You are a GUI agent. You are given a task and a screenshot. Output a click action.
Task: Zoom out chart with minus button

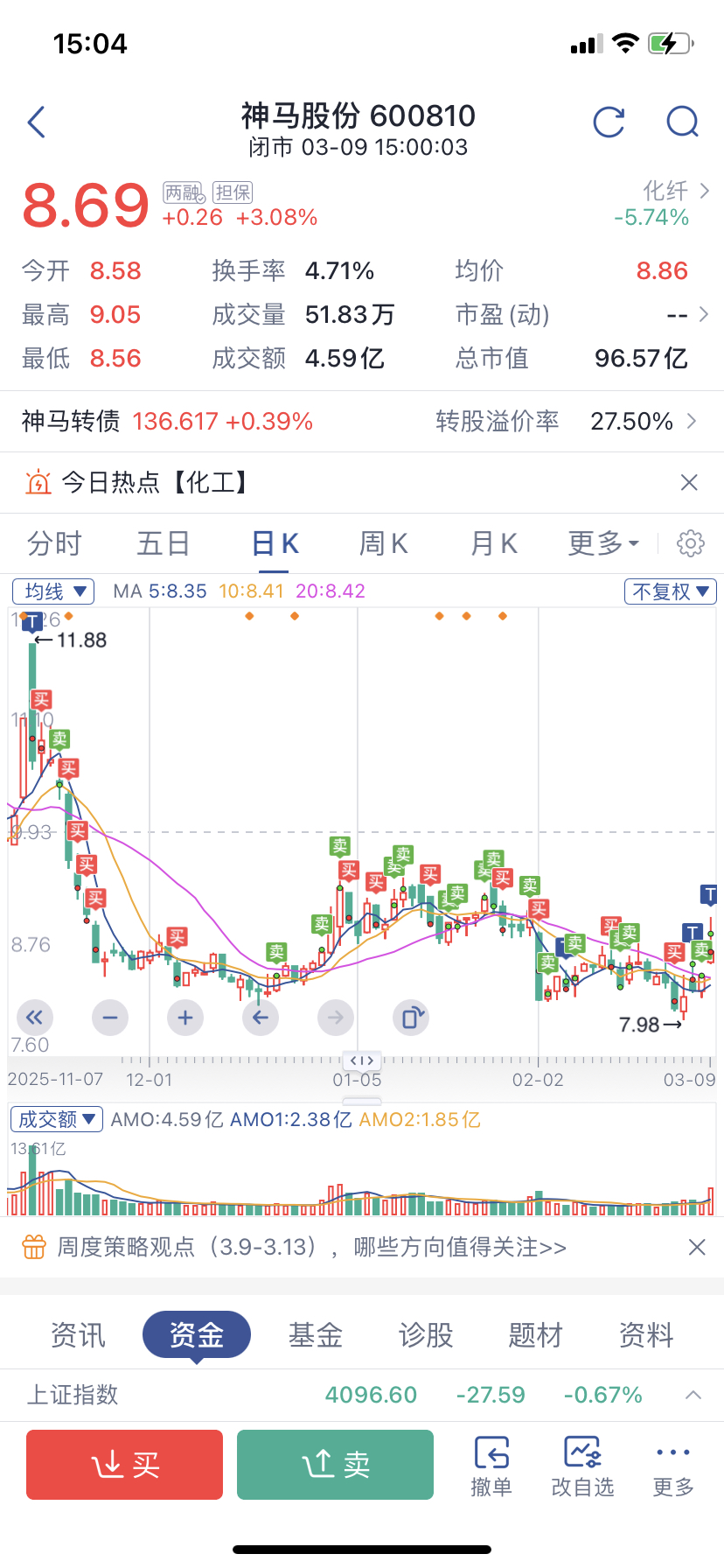110,1018
